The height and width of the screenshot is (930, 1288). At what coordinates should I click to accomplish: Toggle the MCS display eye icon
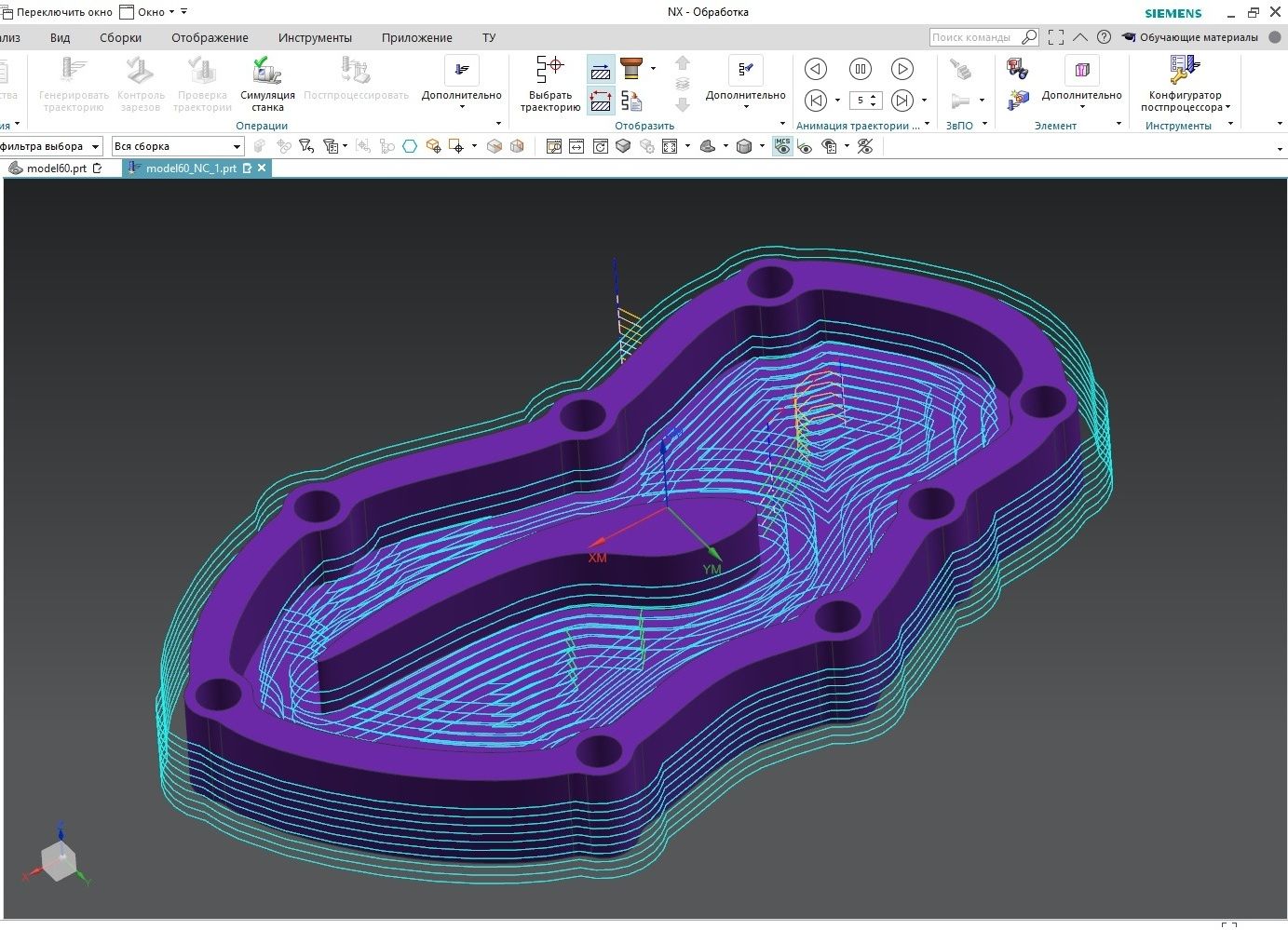click(782, 146)
